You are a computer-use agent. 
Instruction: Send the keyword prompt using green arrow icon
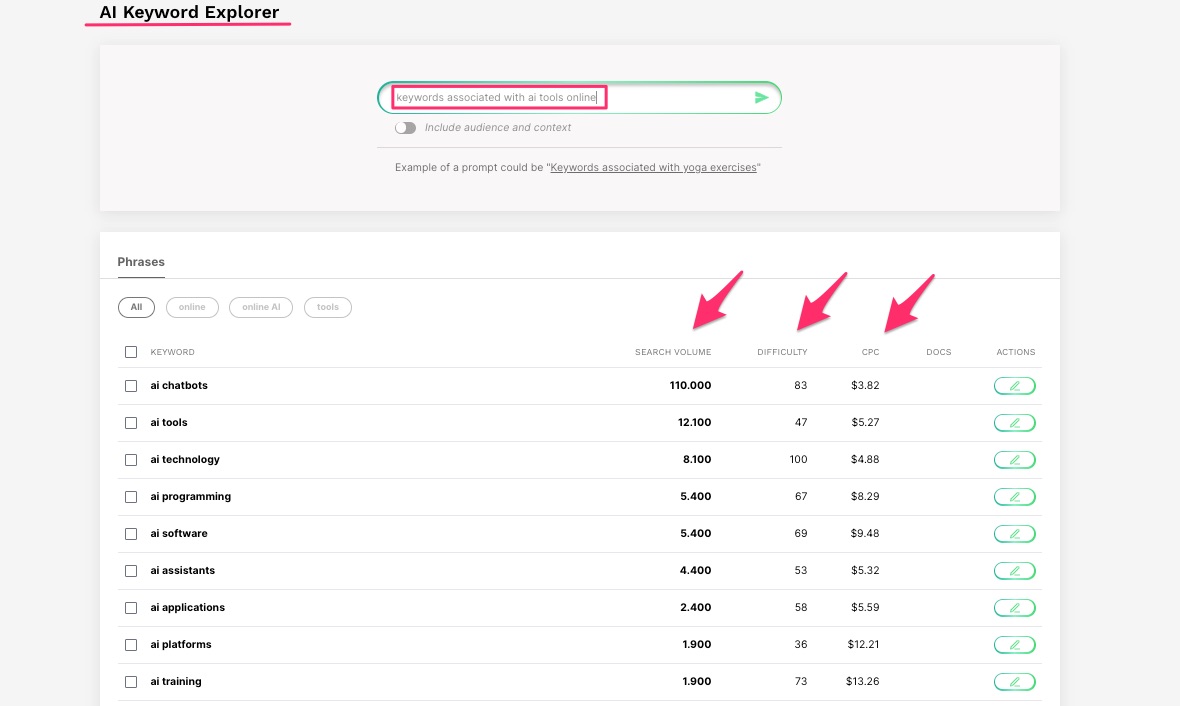tap(761, 97)
